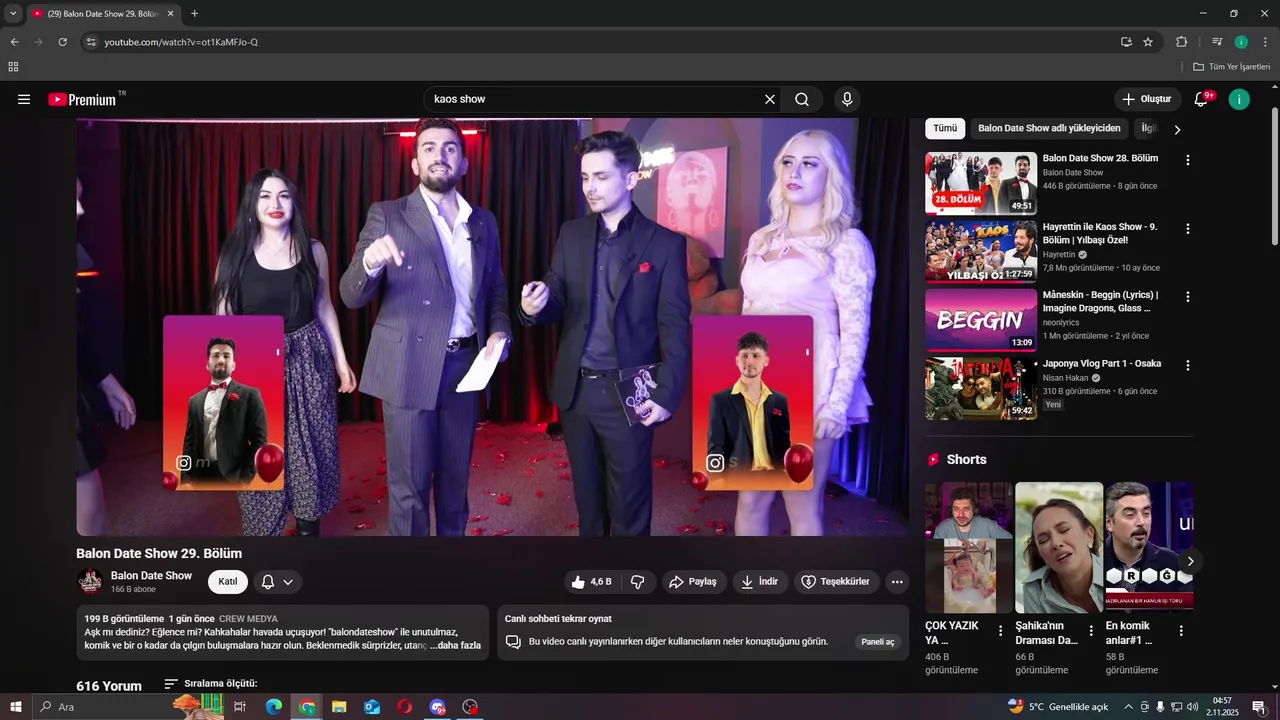Screen dimensions: 1280x720
Task: Open Tüm Yer İşaretleri bookmarks folder
Action: 1231,67
